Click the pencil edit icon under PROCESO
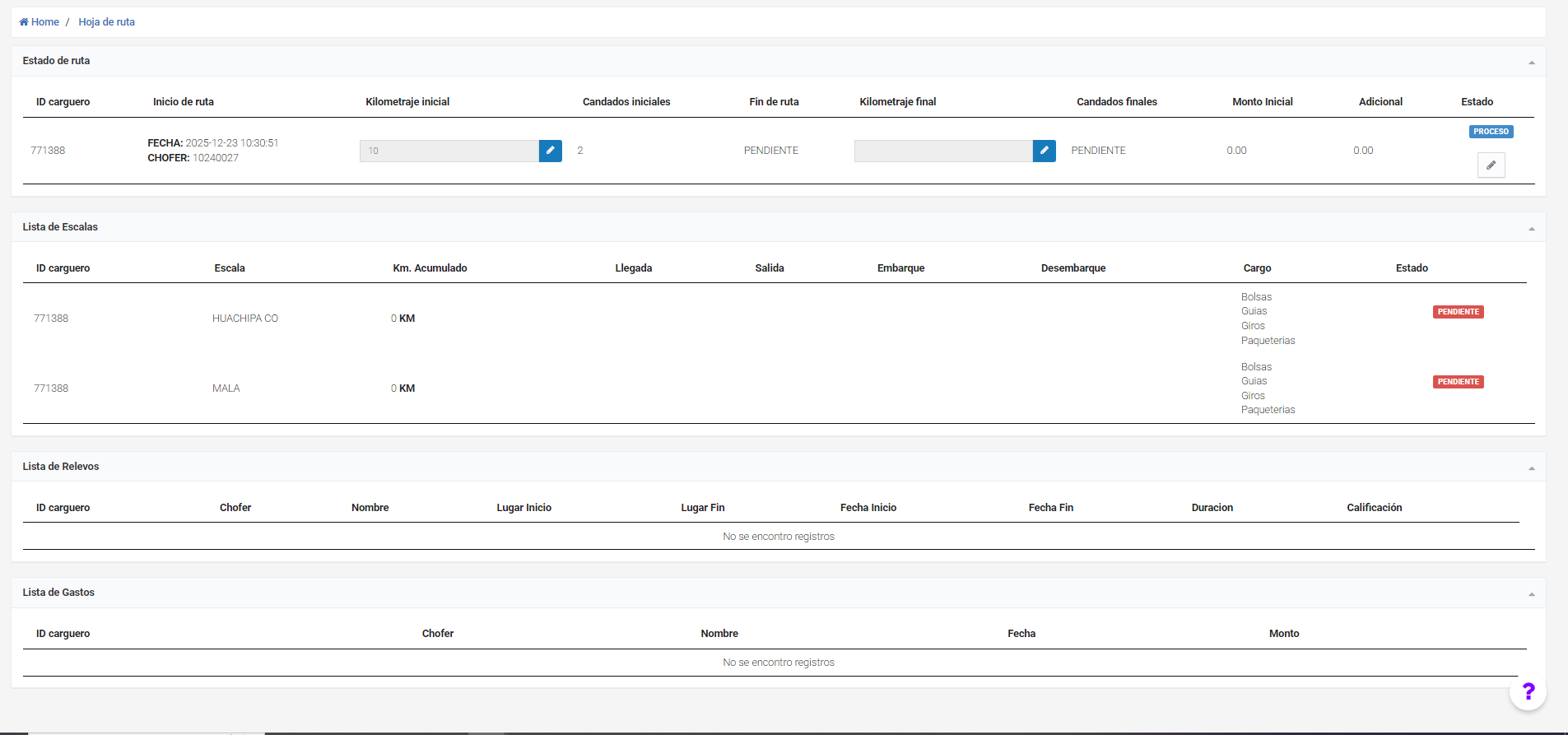Image resolution: width=1568 pixels, height=735 pixels. click(1491, 165)
